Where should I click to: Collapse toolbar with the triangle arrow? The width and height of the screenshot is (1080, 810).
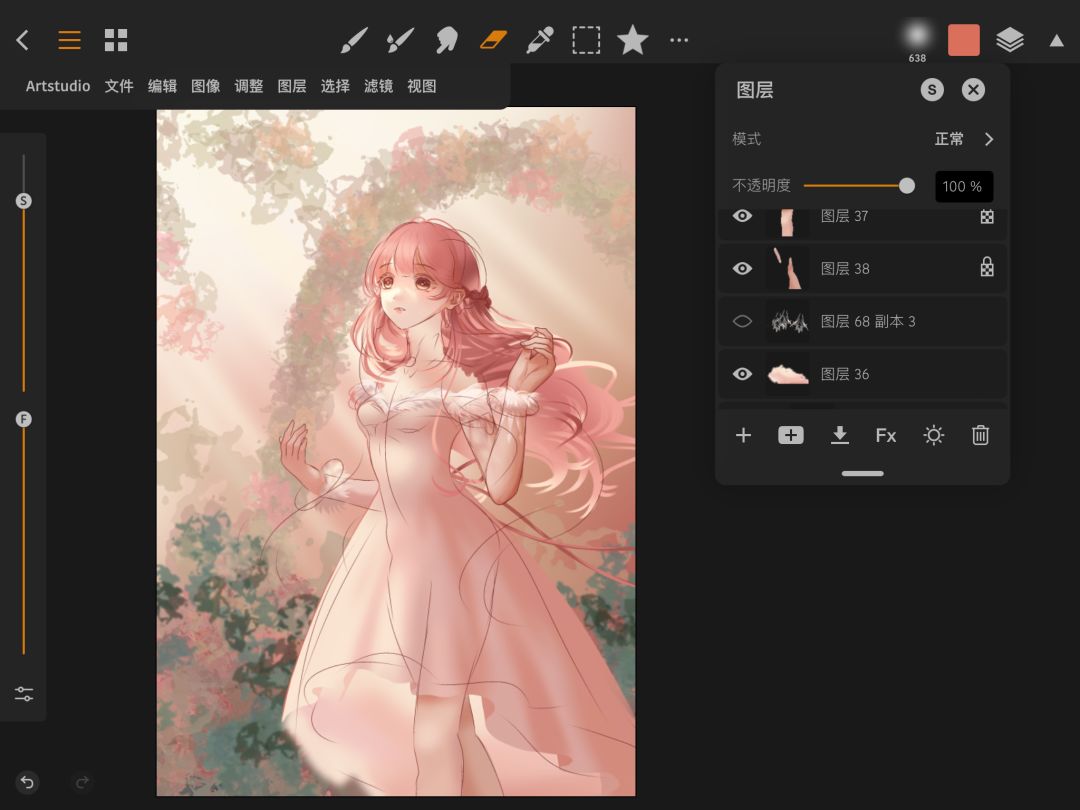click(x=1056, y=40)
